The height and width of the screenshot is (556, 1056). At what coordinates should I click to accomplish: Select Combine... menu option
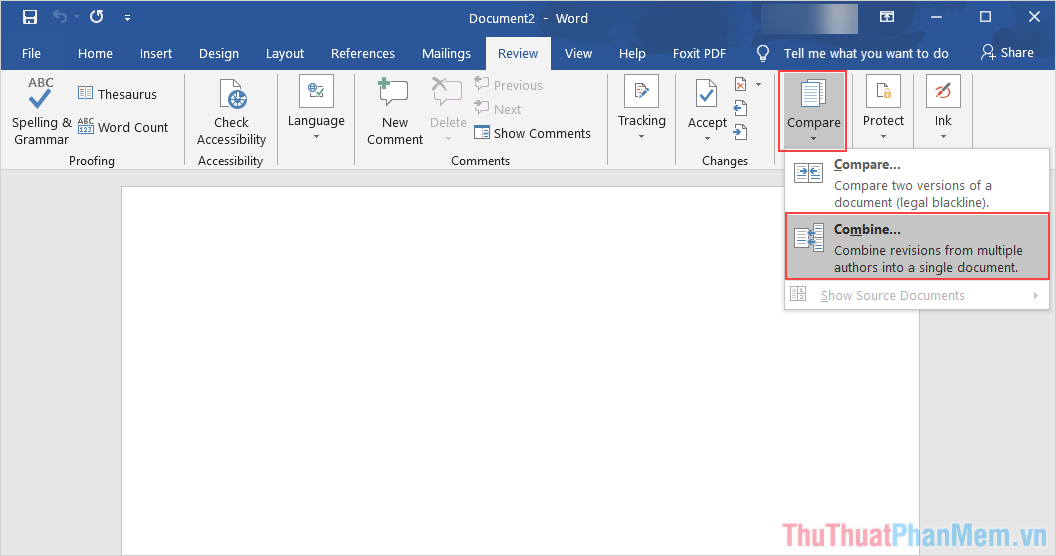[x=917, y=247]
